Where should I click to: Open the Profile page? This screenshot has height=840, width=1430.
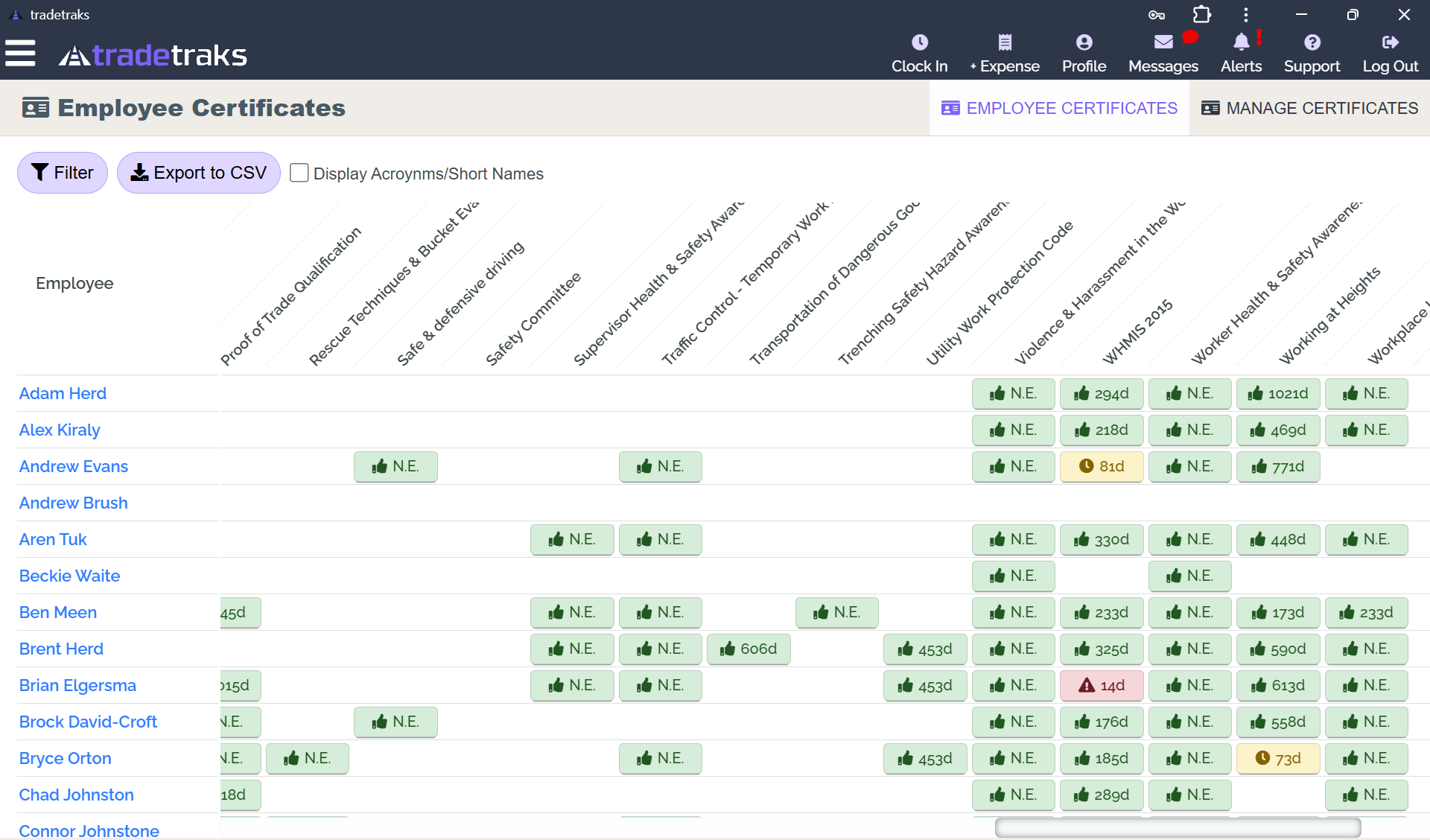click(x=1084, y=54)
